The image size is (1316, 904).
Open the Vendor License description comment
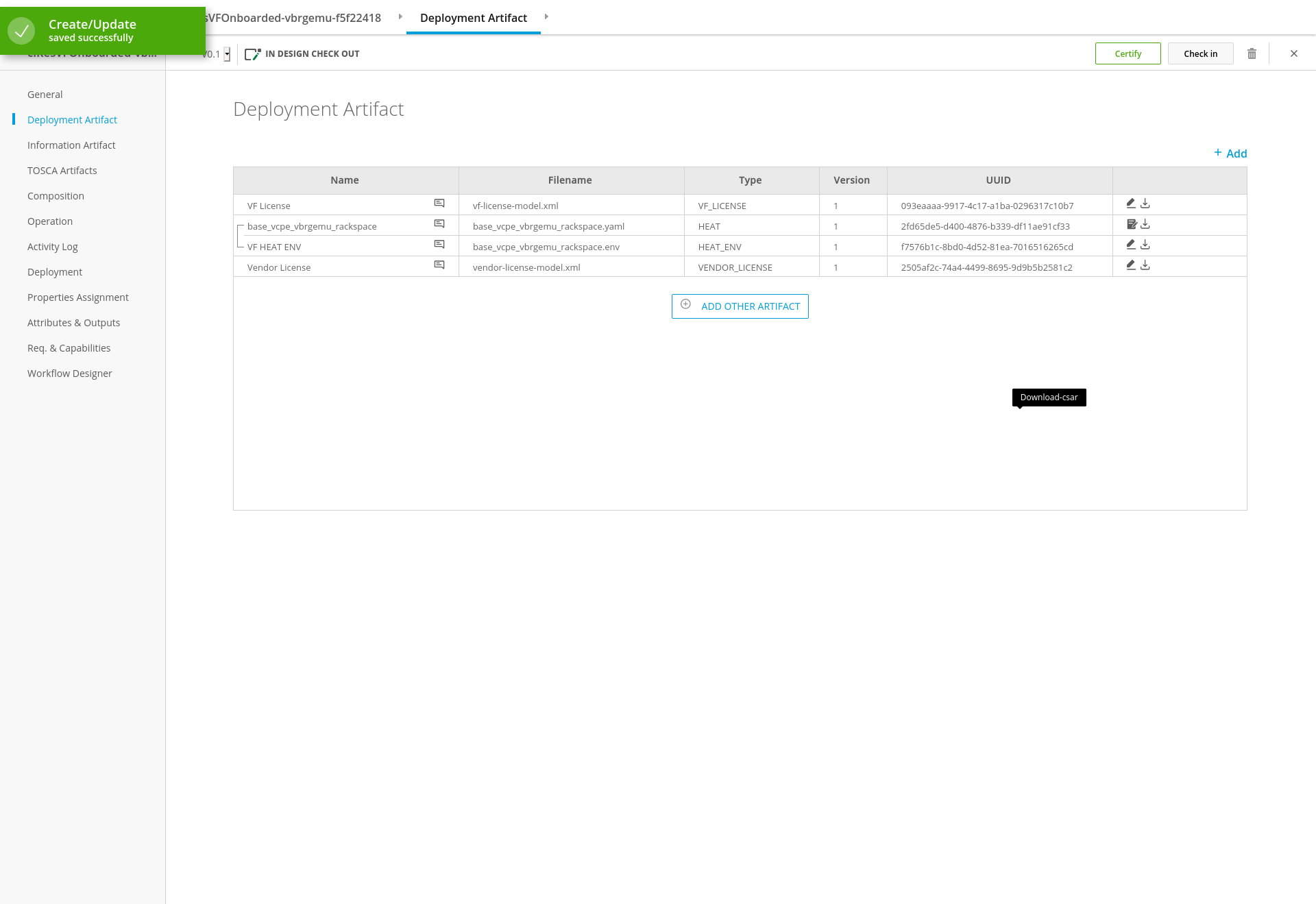[x=439, y=265]
